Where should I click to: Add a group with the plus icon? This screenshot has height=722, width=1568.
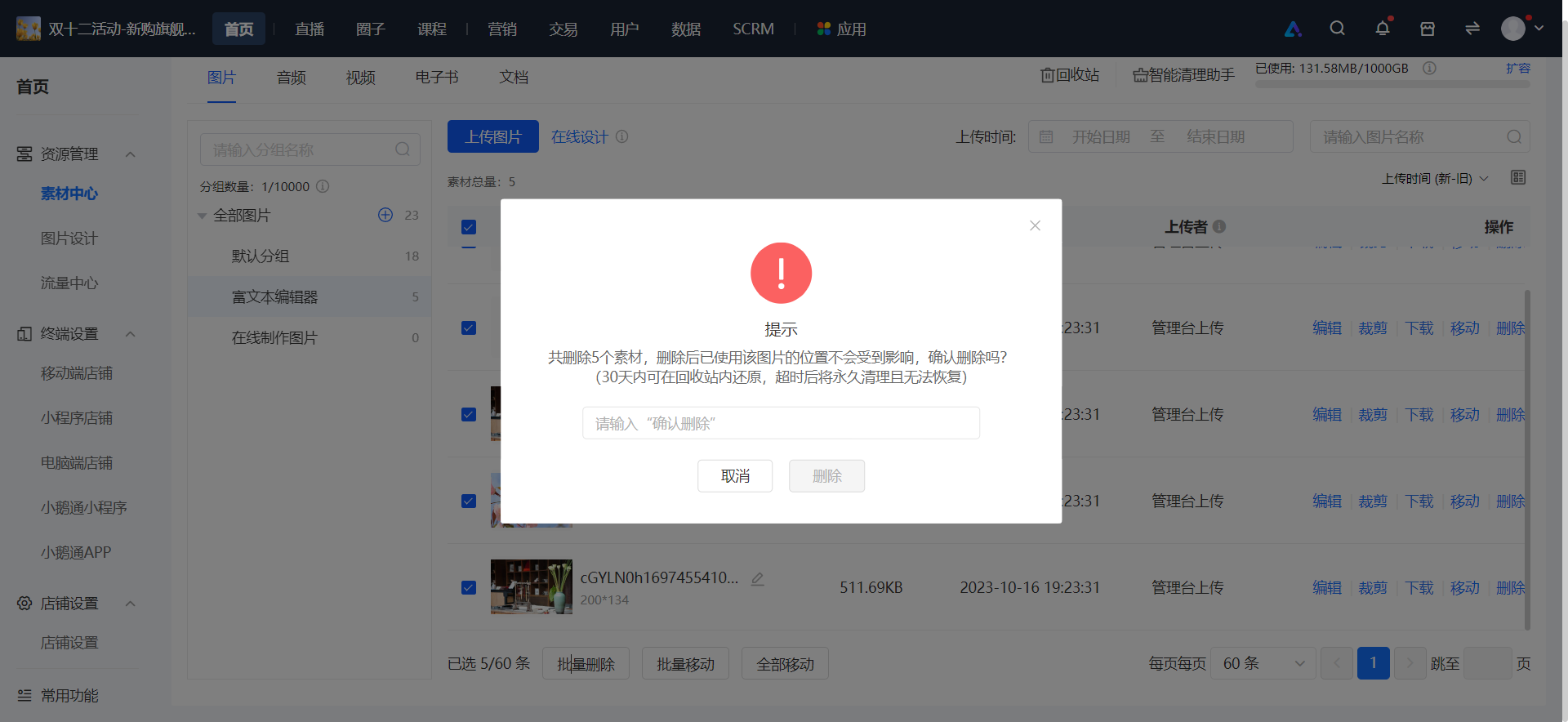[385, 215]
